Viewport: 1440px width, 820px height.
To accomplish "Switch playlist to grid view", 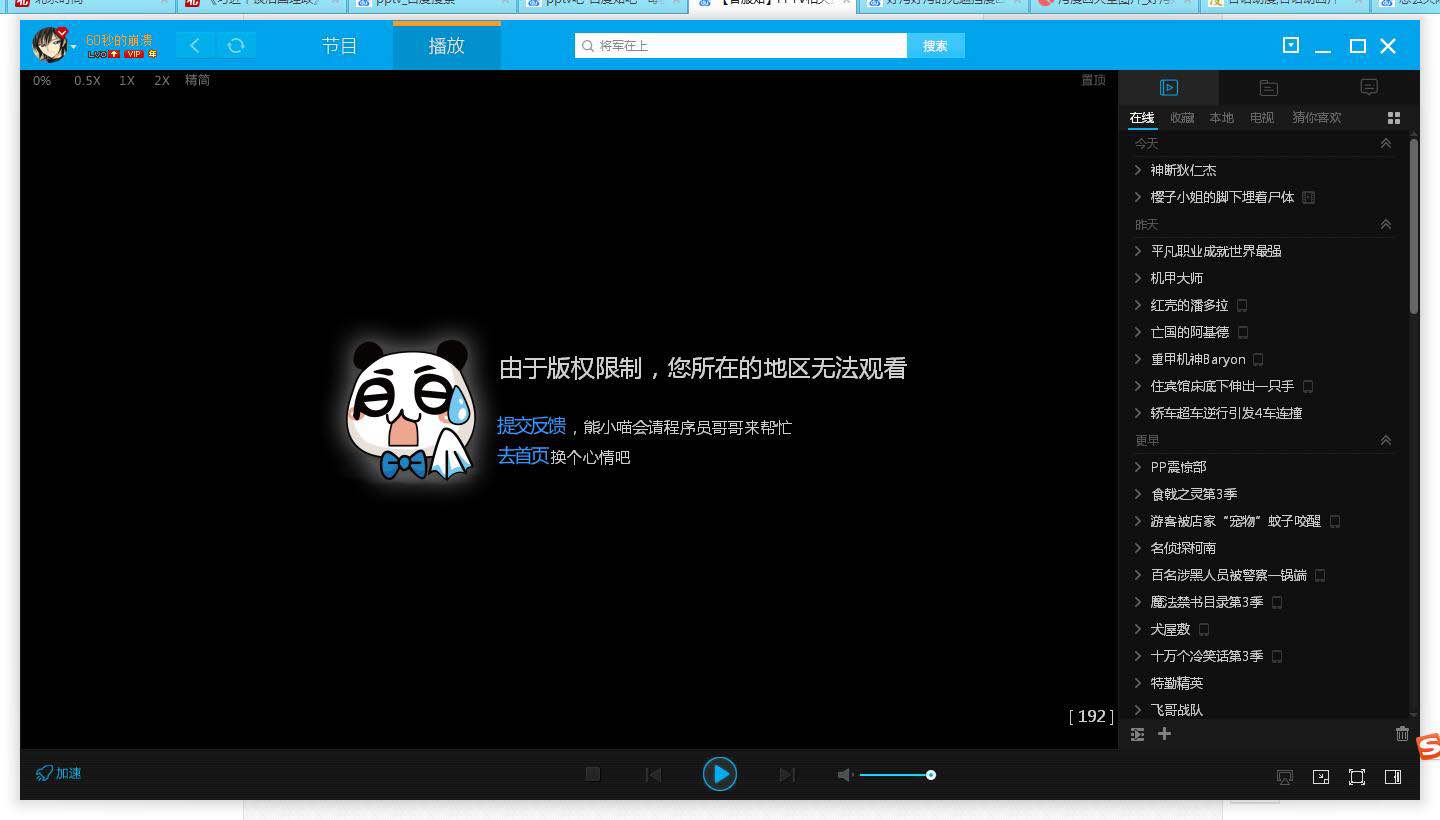I will tap(1394, 118).
